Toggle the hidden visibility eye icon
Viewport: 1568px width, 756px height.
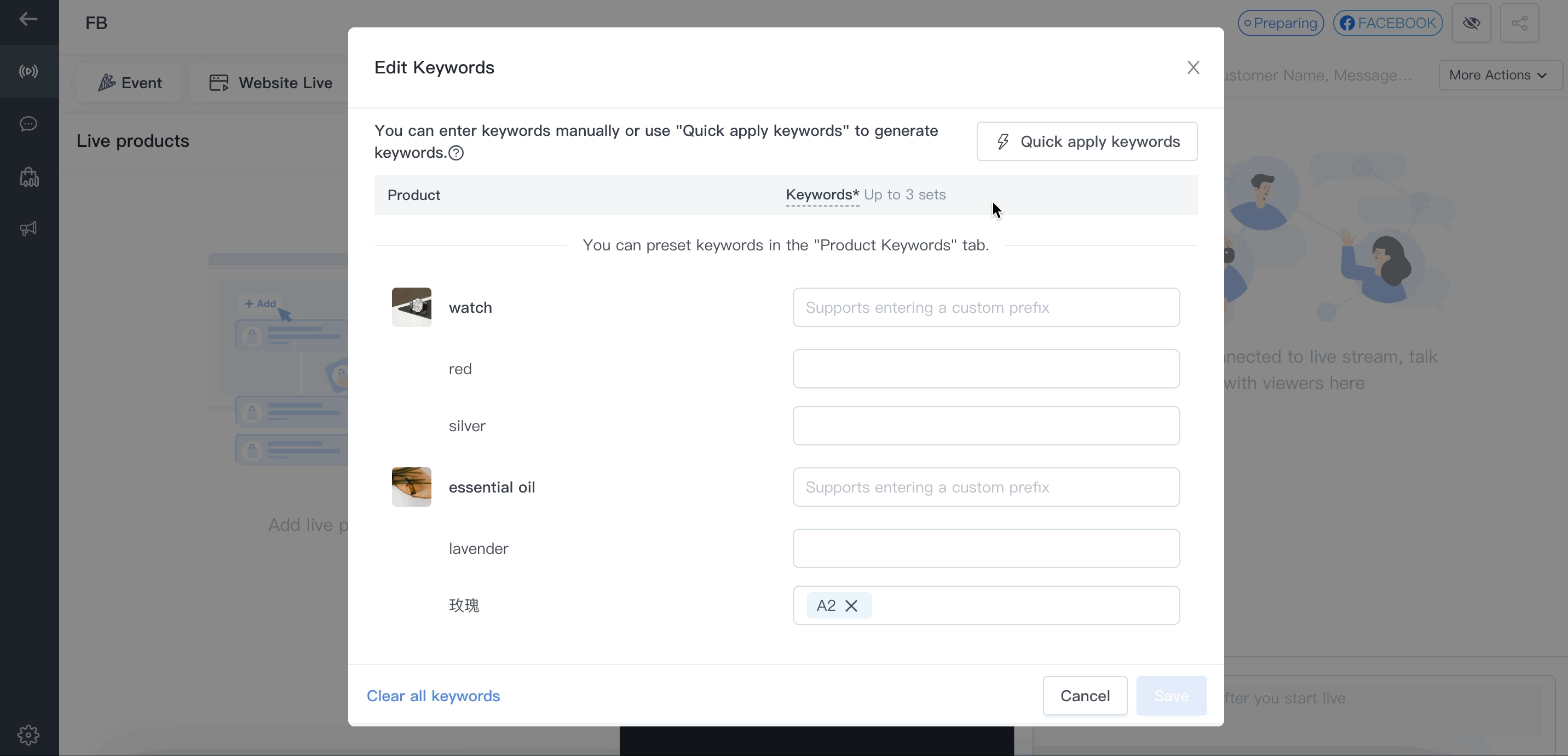1471,23
